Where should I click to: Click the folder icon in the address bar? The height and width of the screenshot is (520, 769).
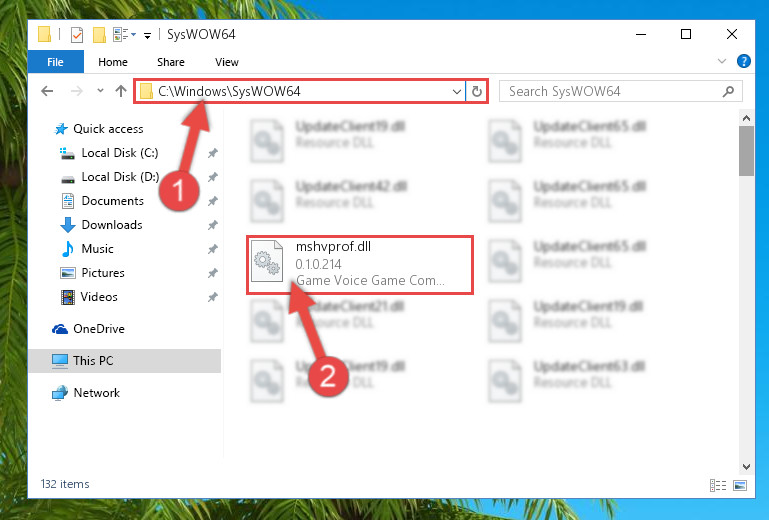coord(146,91)
